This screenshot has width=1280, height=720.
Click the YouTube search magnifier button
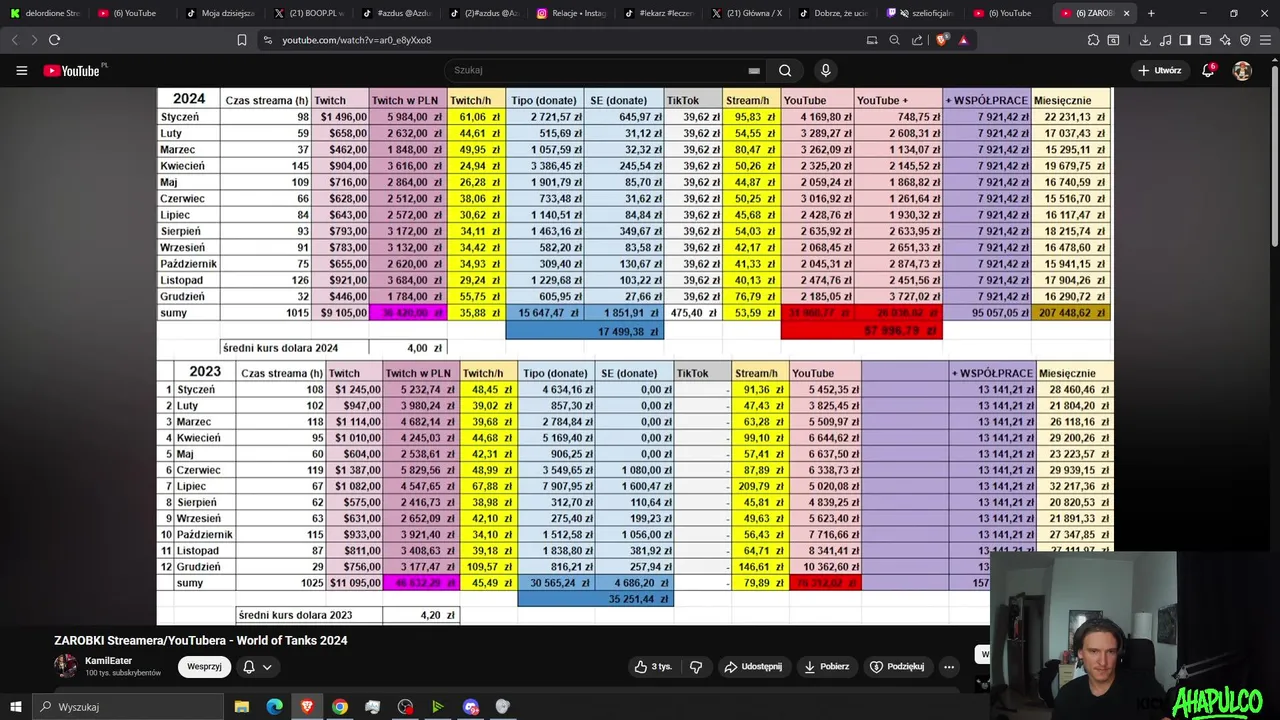coord(785,71)
